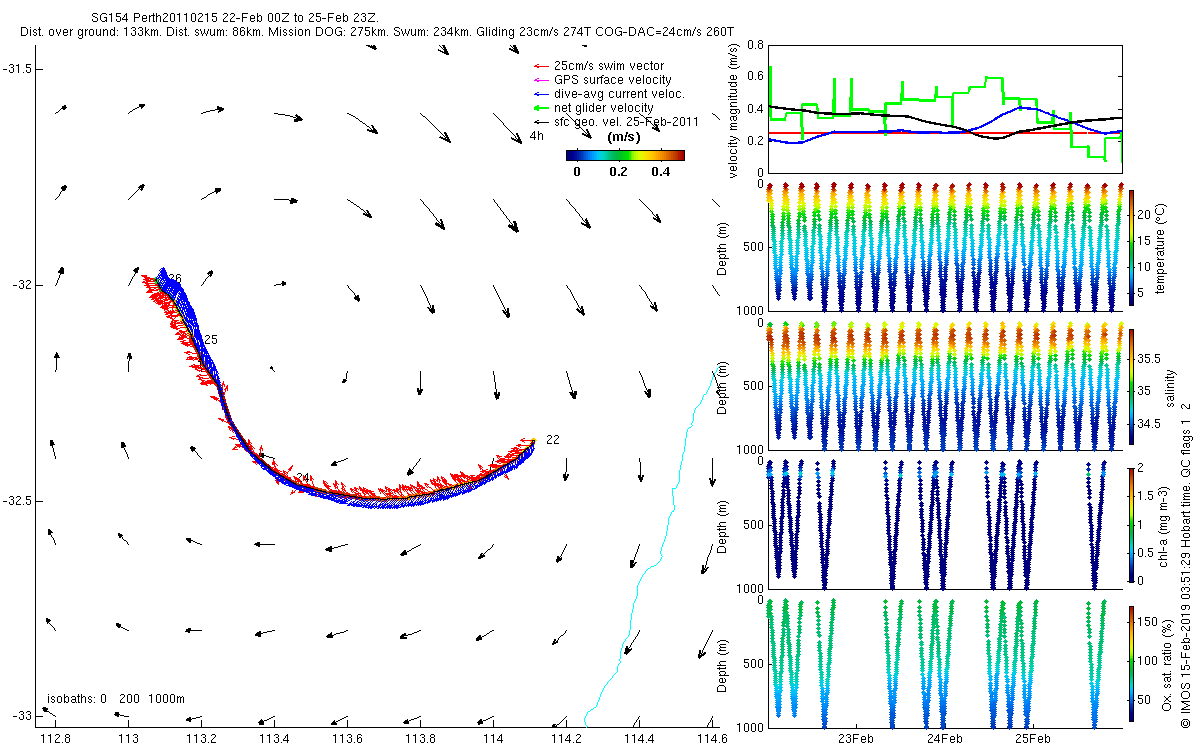Click the '34.5' tick on the salinity colorbar

pyautogui.click(x=1149, y=424)
